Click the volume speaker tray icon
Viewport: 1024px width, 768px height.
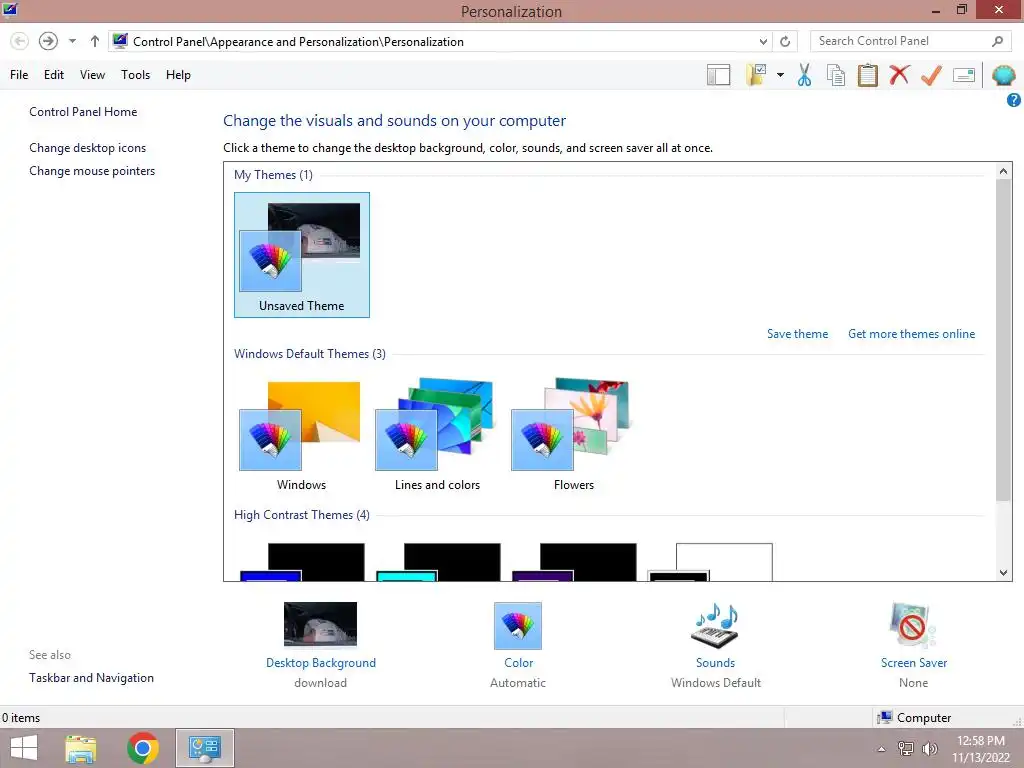(929, 749)
